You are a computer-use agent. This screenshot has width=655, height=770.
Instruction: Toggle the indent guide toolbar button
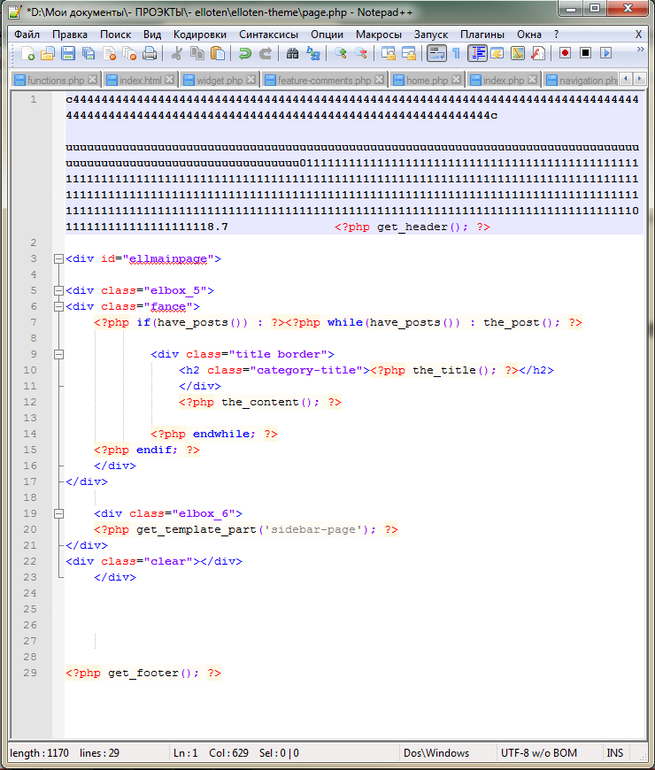pos(477,53)
